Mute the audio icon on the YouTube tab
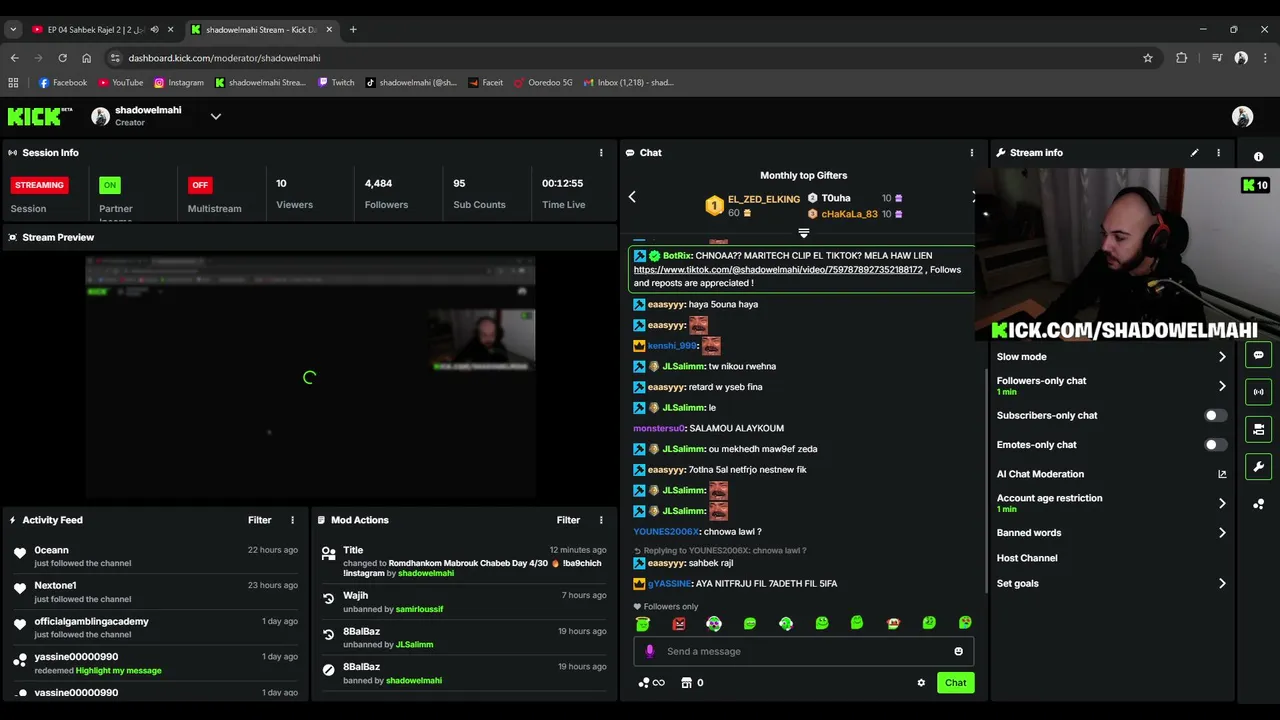 point(154,30)
